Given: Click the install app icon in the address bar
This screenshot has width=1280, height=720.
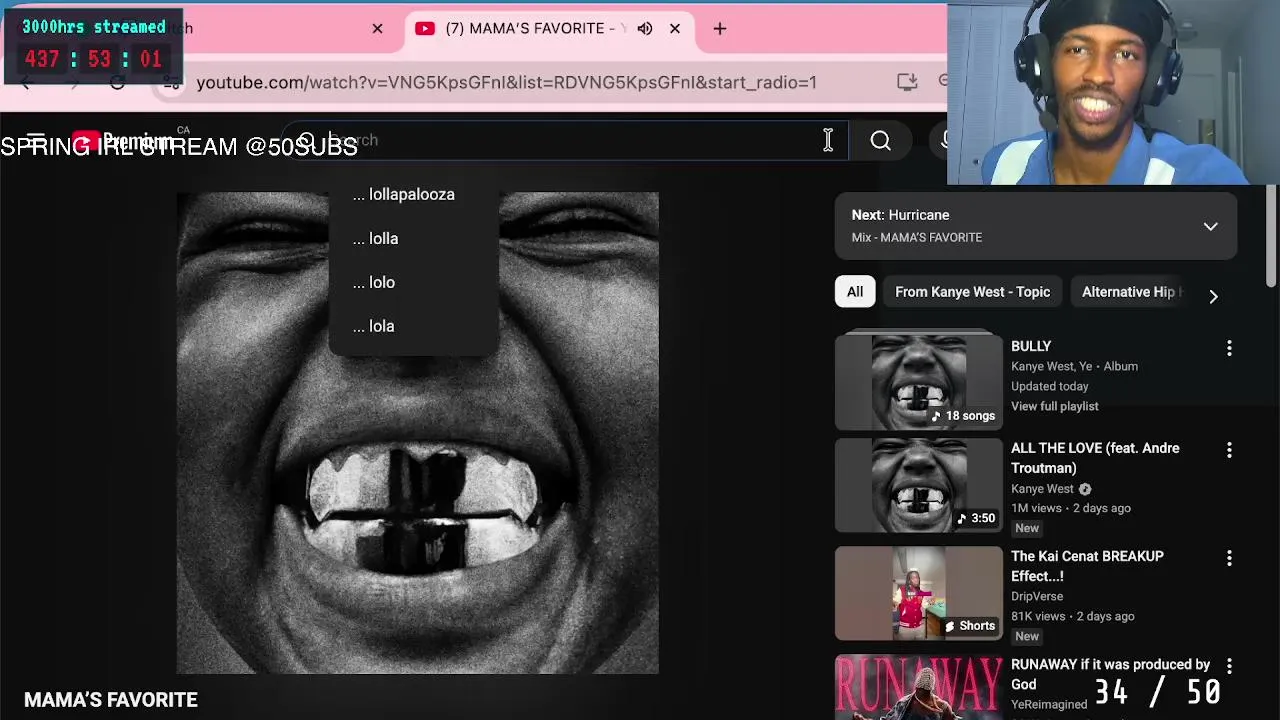Looking at the screenshot, I should click(907, 82).
